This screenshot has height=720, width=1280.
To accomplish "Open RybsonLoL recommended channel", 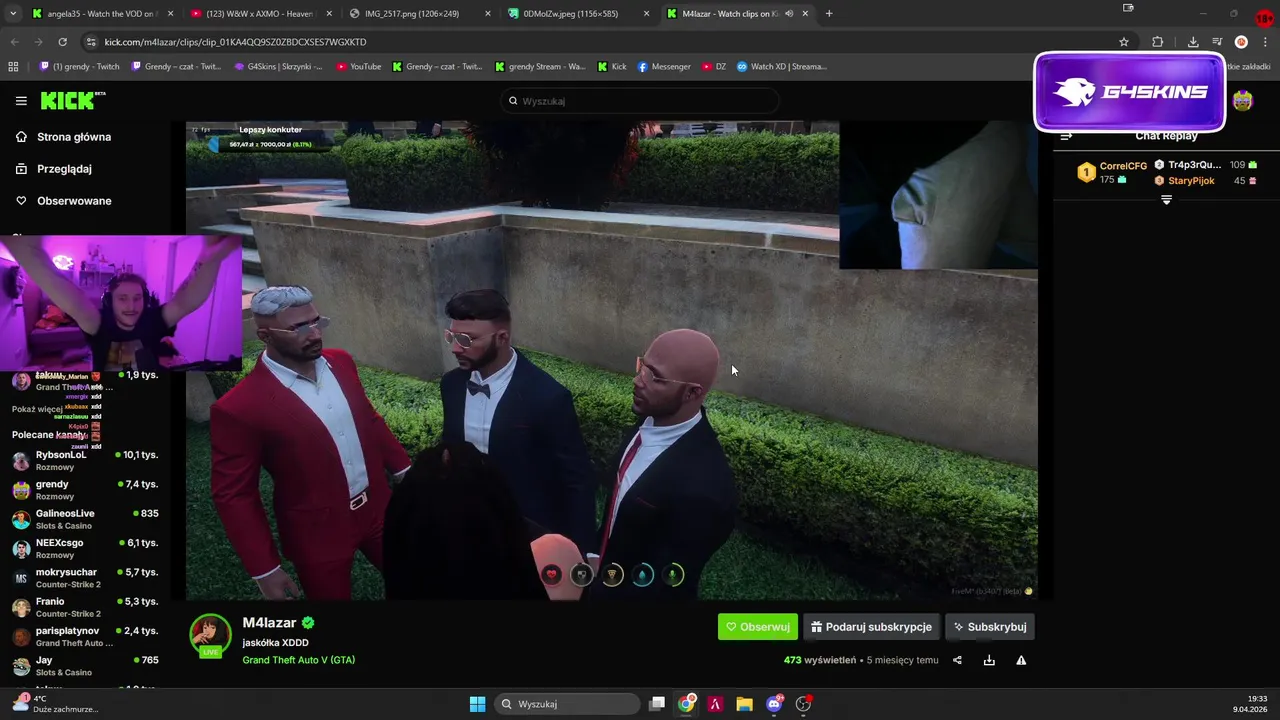I will coord(85,461).
